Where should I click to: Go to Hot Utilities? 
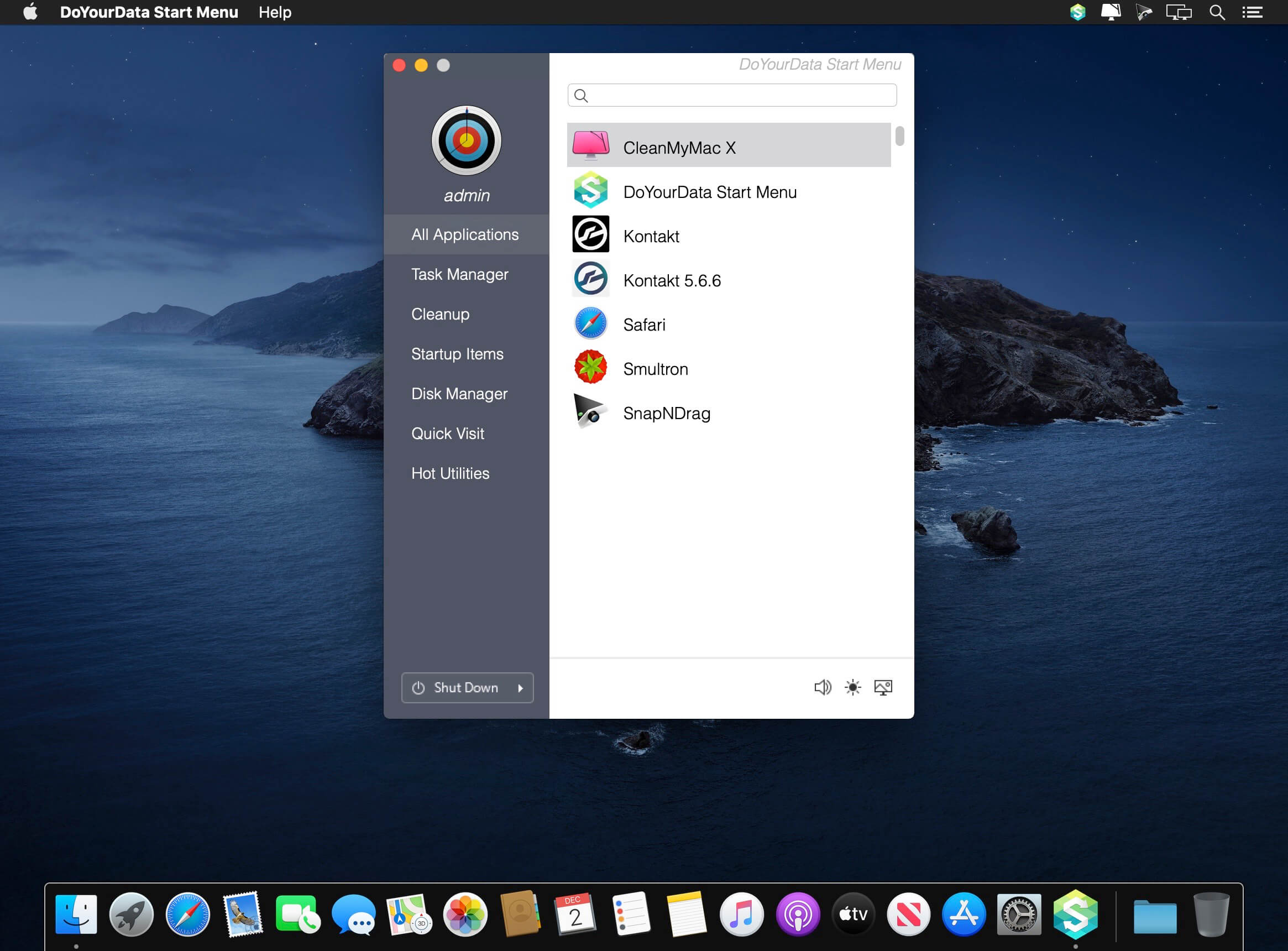click(450, 473)
